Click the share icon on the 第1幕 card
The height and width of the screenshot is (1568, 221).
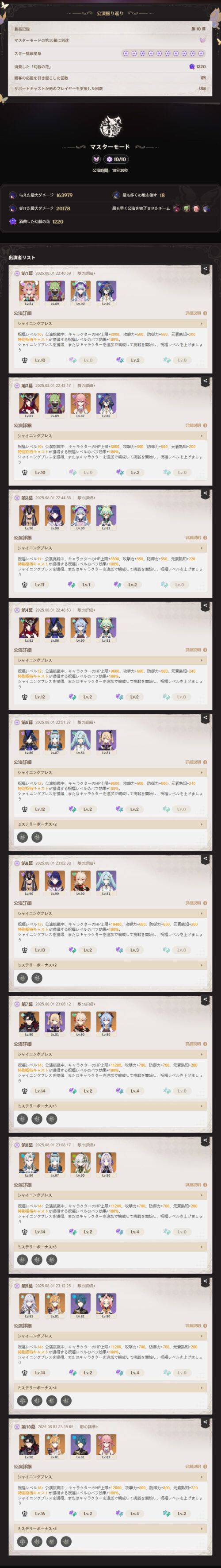pyautogui.click(x=205, y=269)
